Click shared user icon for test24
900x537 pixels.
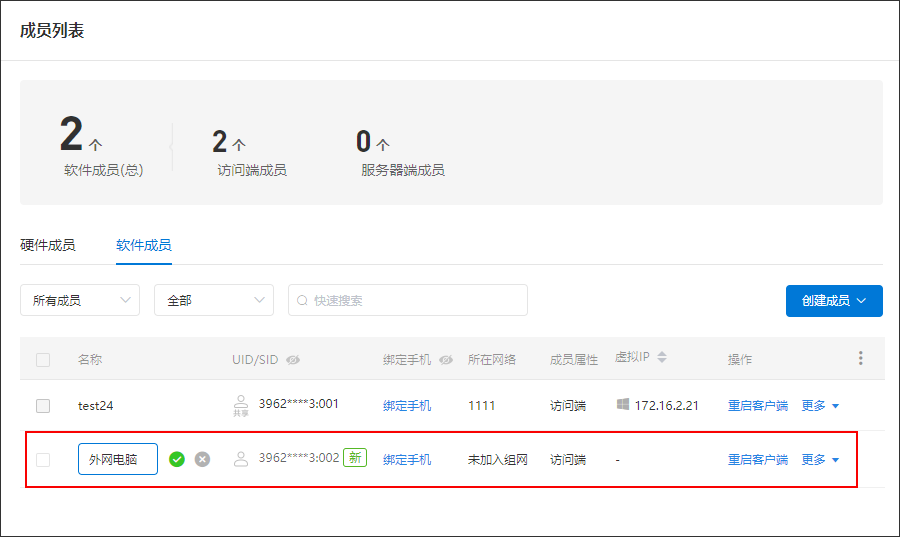[x=241, y=405]
